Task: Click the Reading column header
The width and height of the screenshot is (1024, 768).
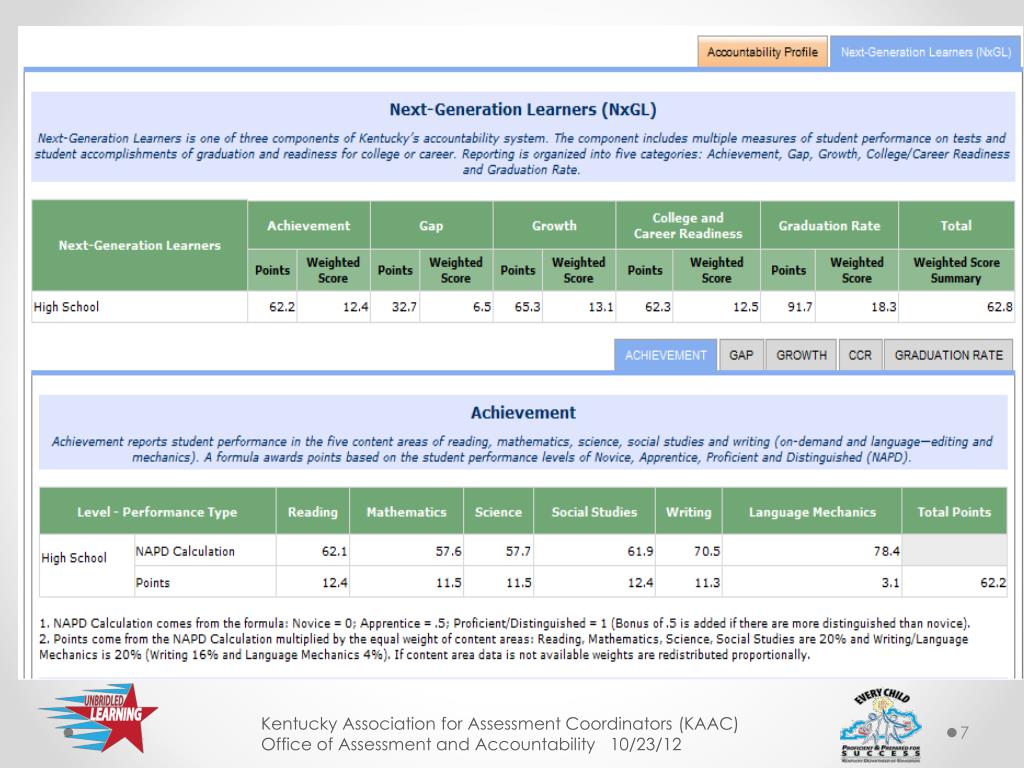Action: point(313,512)
